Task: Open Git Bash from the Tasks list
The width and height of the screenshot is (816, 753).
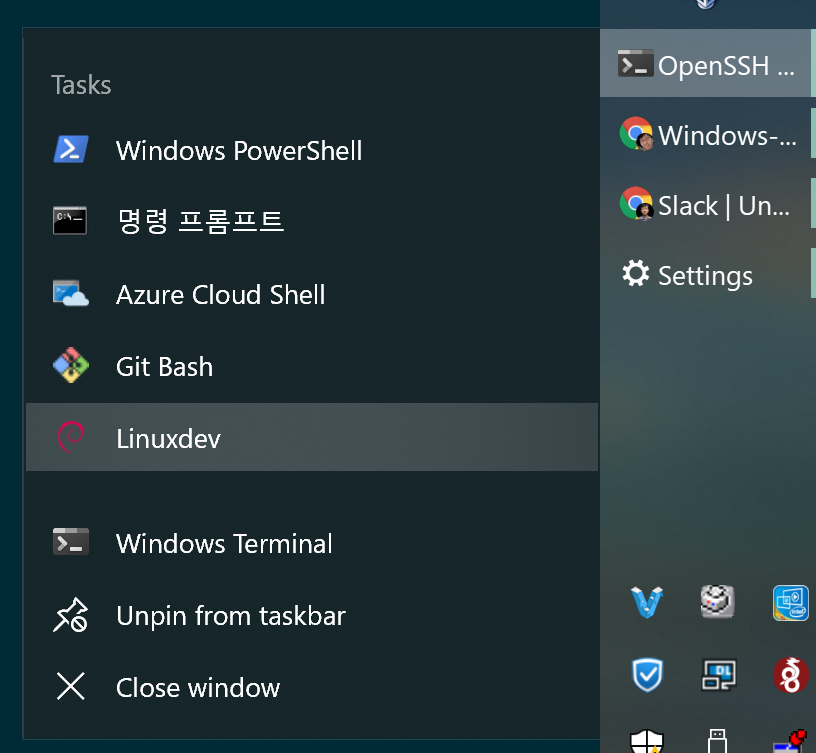Action: [x=312, y=366]
